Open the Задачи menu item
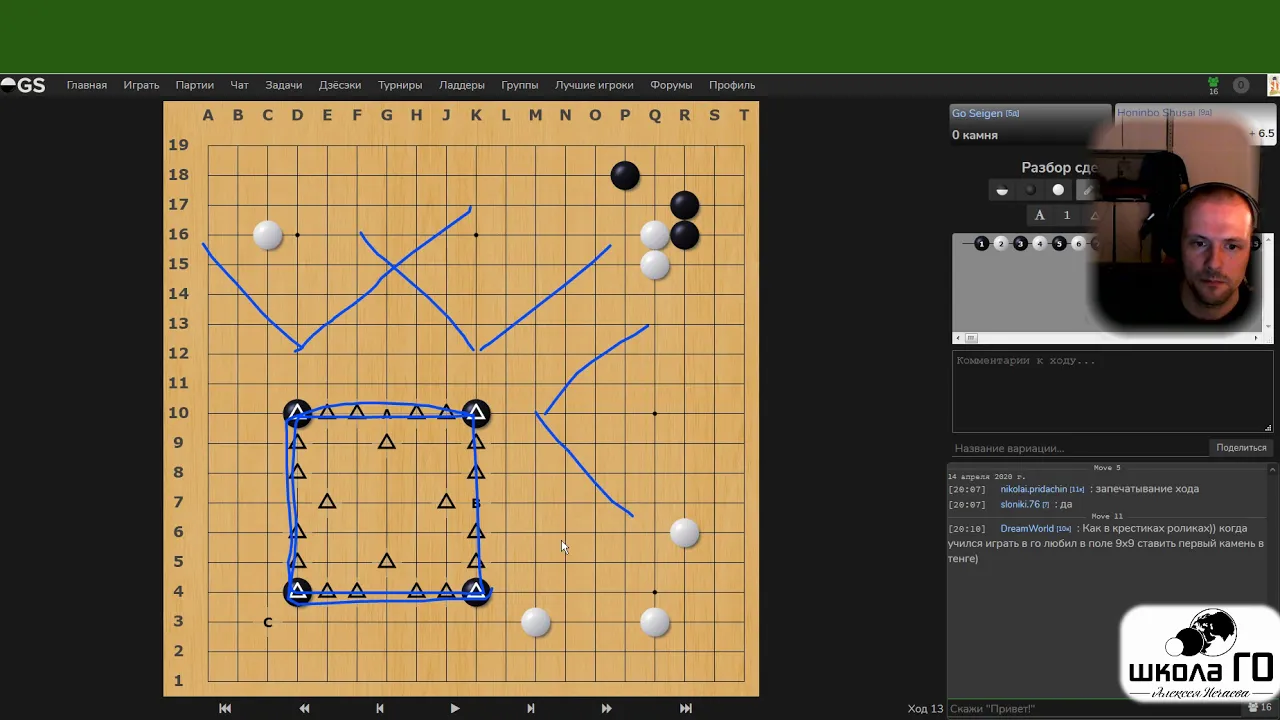The width and height of the screenshot is (1280, 720). (x=284, y=85)
